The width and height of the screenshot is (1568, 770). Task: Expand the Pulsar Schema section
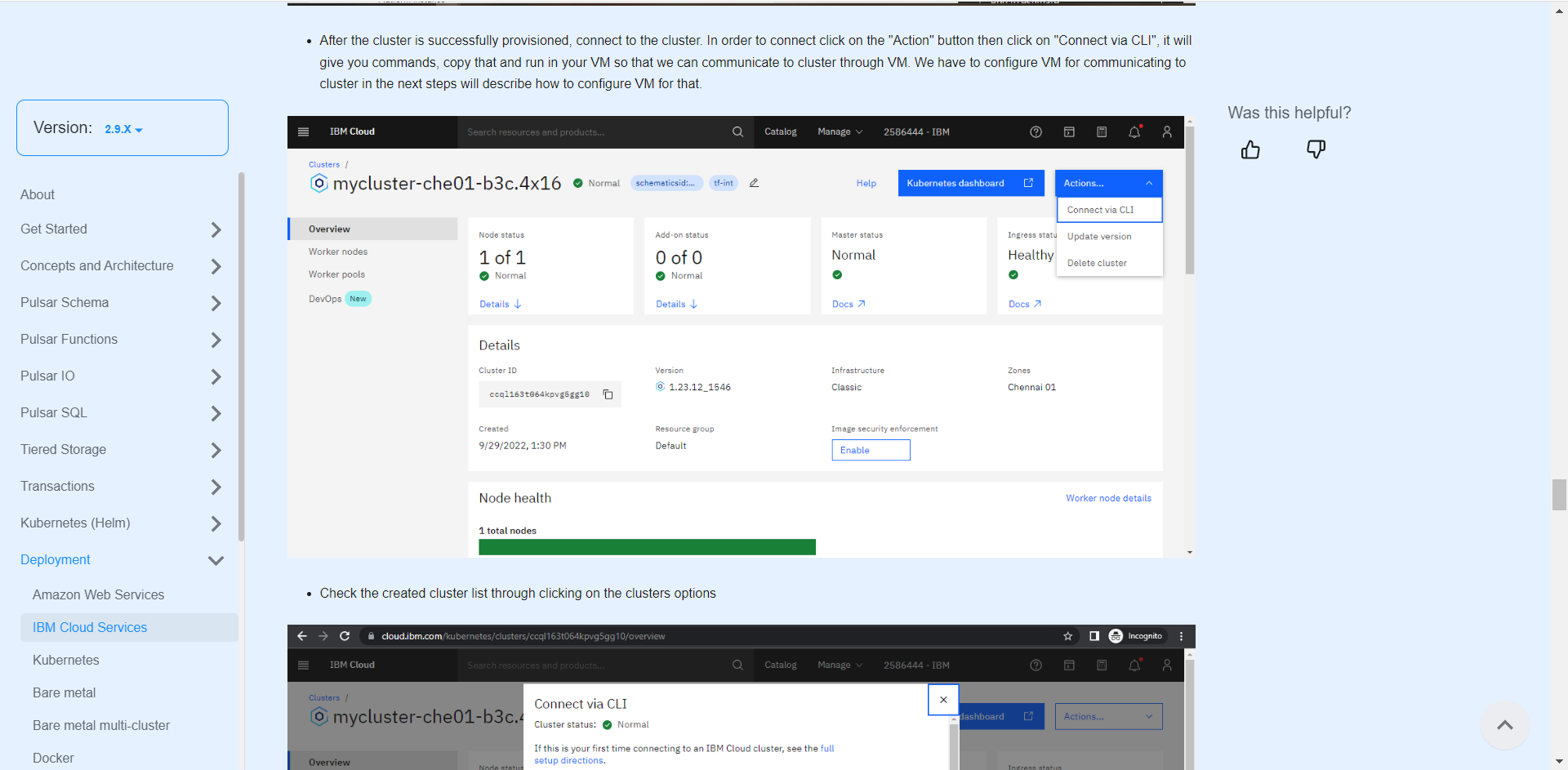click(216, 303)
